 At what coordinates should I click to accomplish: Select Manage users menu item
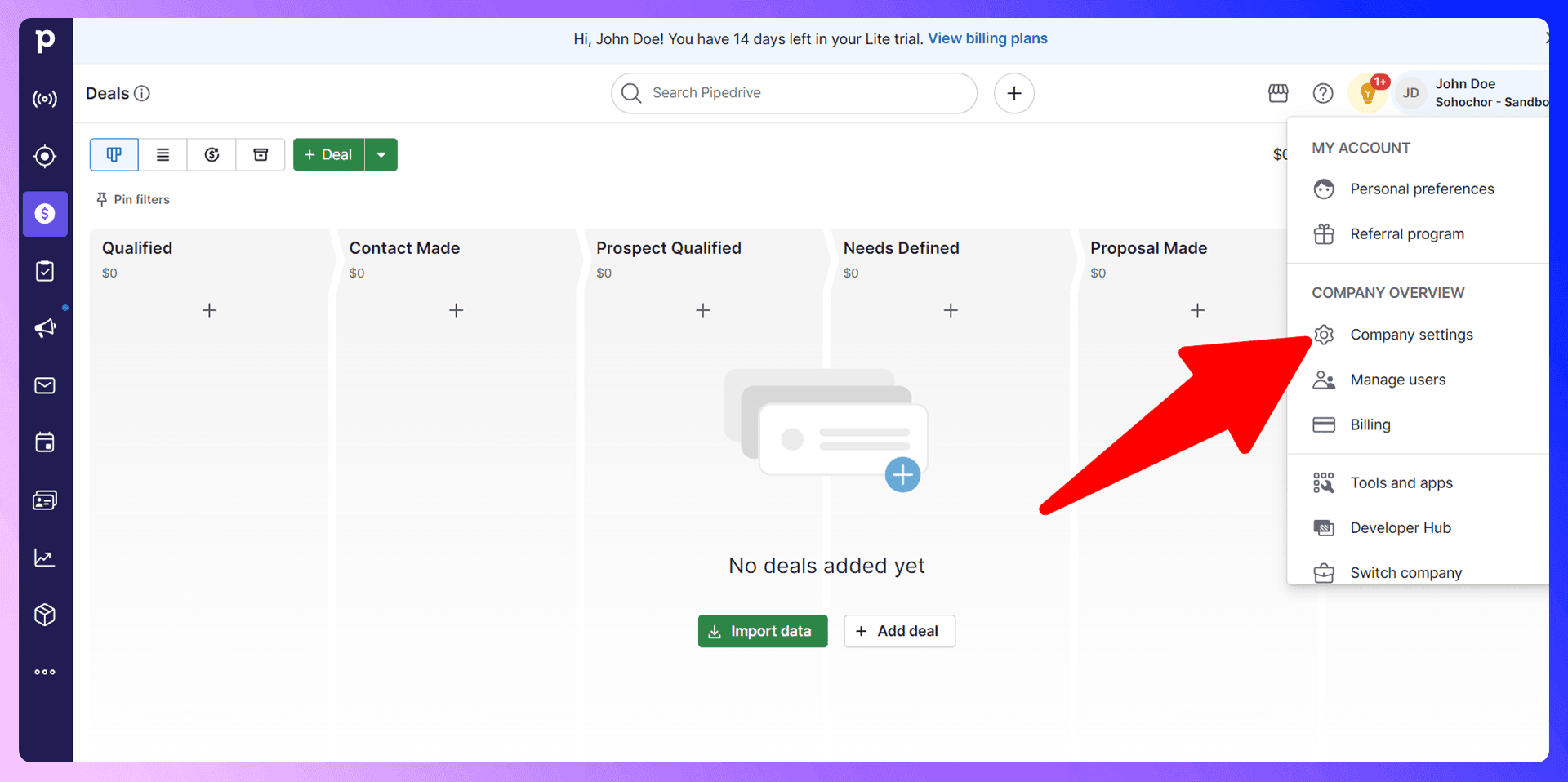[1418, 380]
